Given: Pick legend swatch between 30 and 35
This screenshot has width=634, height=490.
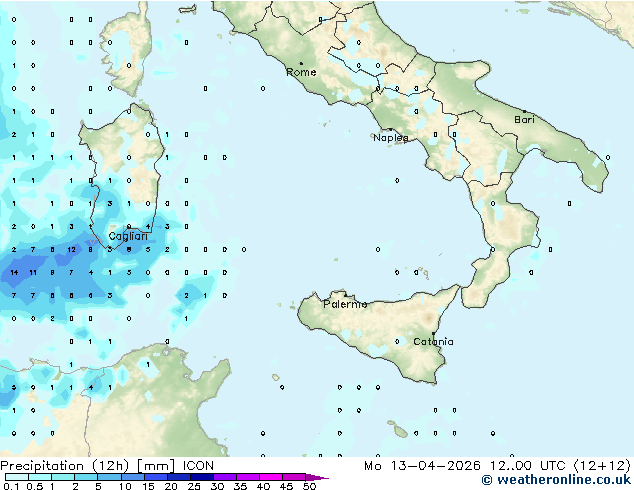Looking at the screenshot, I should coord(224,477).
